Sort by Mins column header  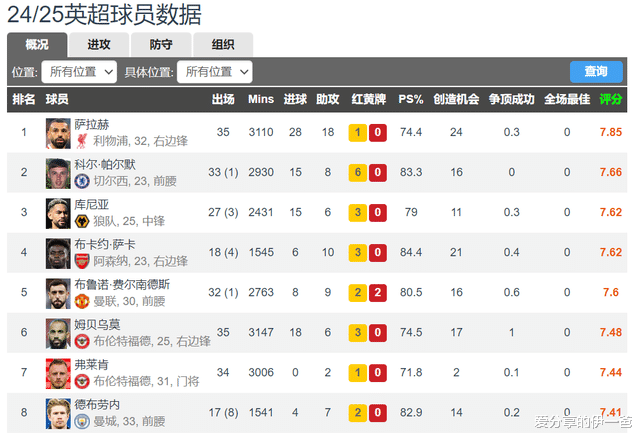261,99
